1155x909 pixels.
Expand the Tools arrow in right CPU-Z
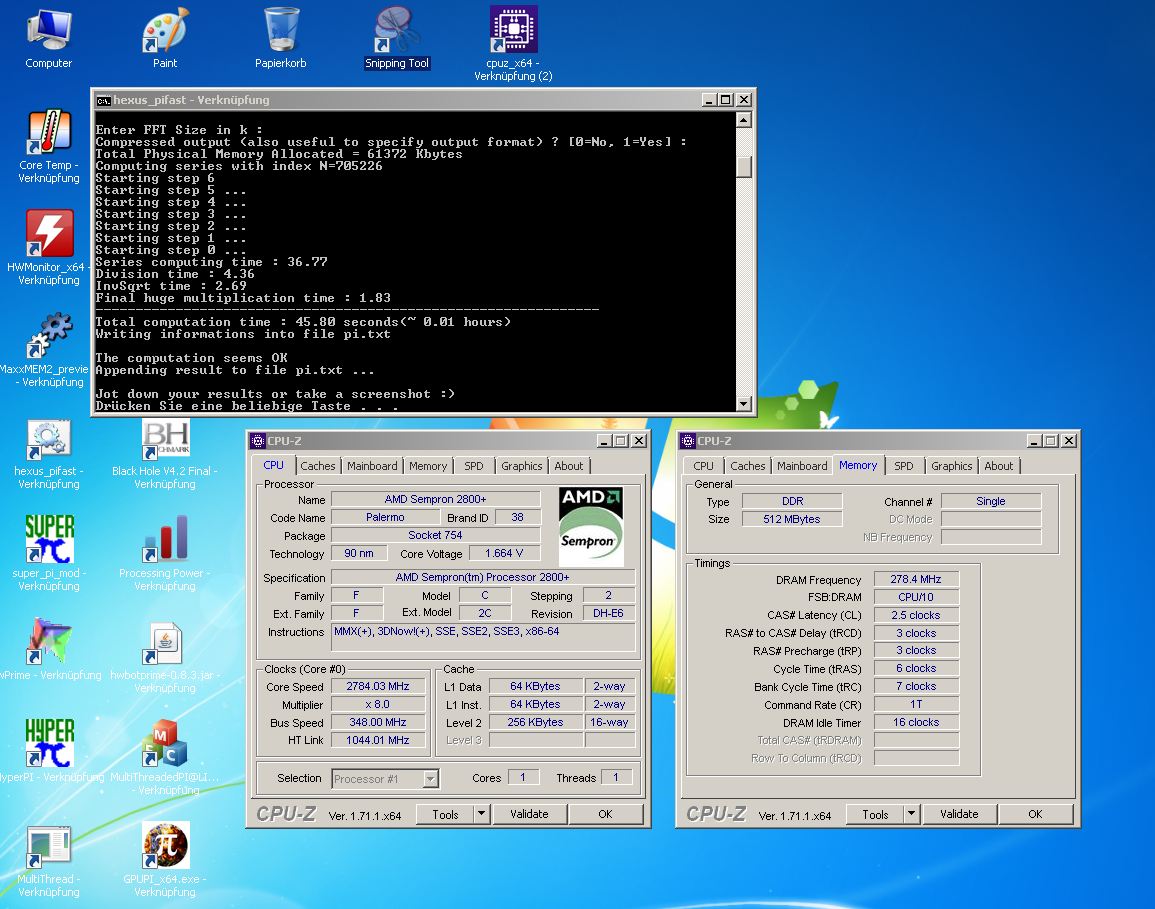(x=911, y=814)
